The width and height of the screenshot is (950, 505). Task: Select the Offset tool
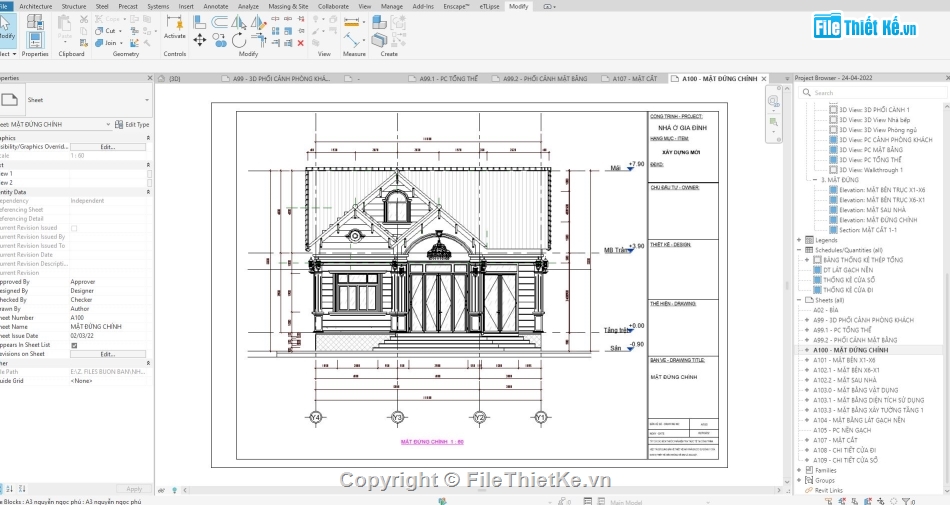pyautogui.click(x=219, y=23)
